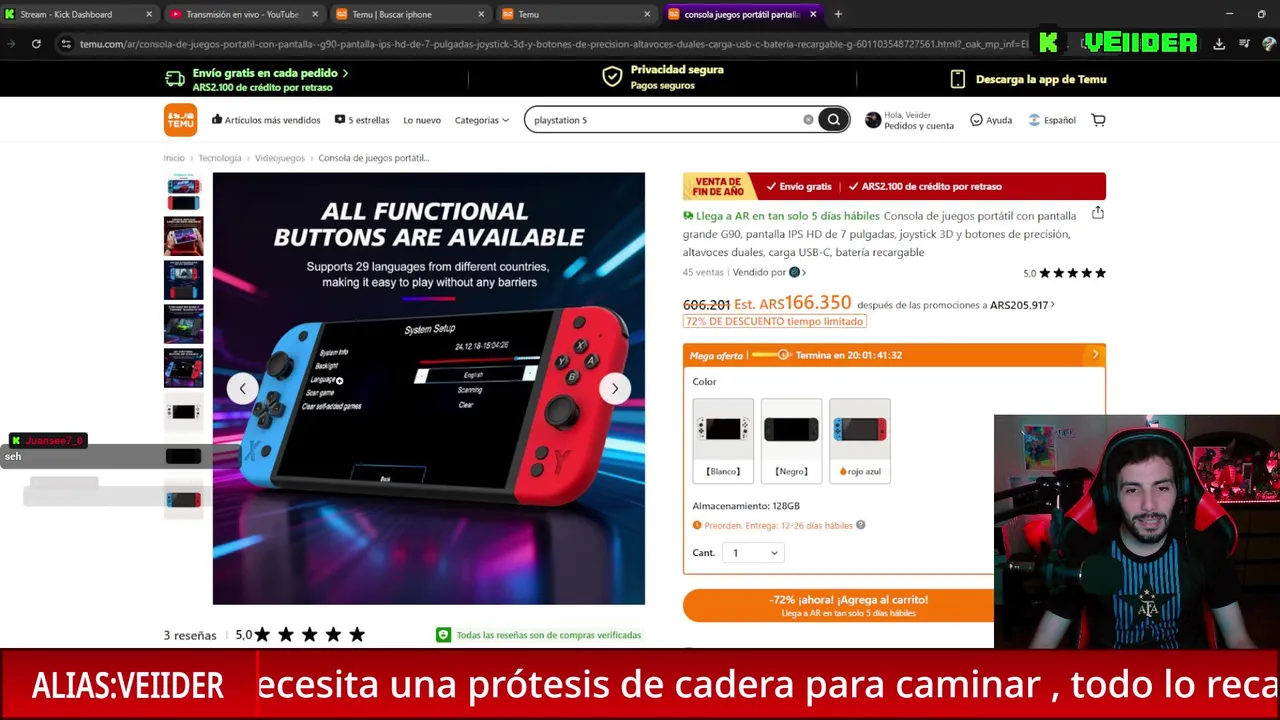Viewport: 1280px width, 720px height.
Task: Select first product thumbnail
Action: pyautogui.click(x=183, y=192)
